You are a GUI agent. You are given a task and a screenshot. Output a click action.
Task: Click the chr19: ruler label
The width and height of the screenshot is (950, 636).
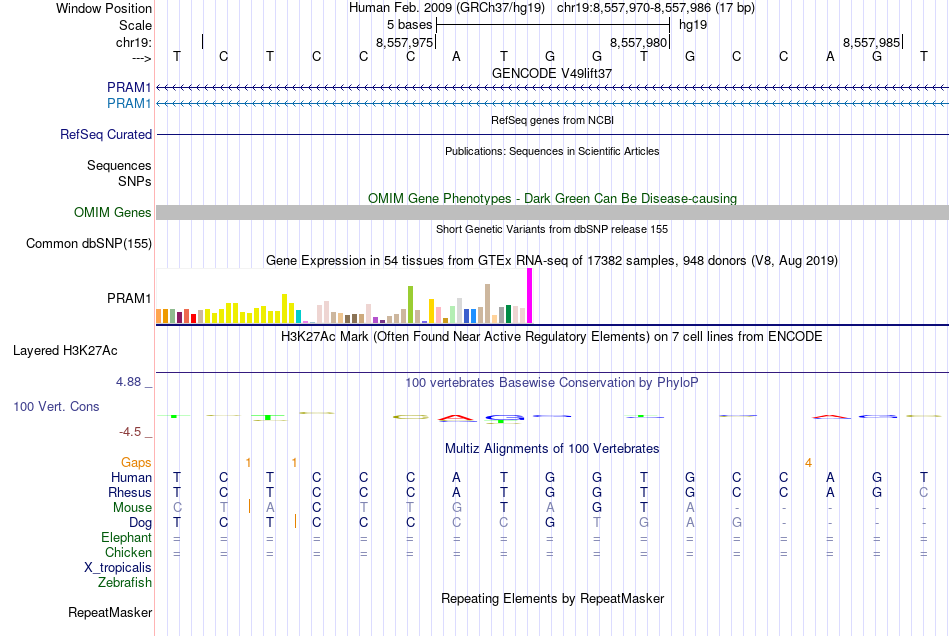(x=133, y=42)
